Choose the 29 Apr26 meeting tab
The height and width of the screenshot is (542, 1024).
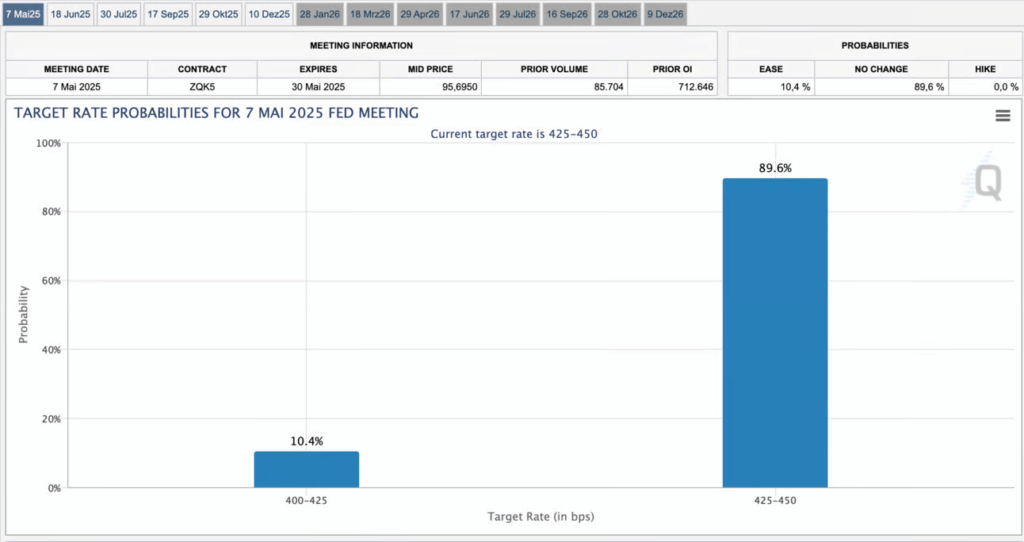coord(420,14)
